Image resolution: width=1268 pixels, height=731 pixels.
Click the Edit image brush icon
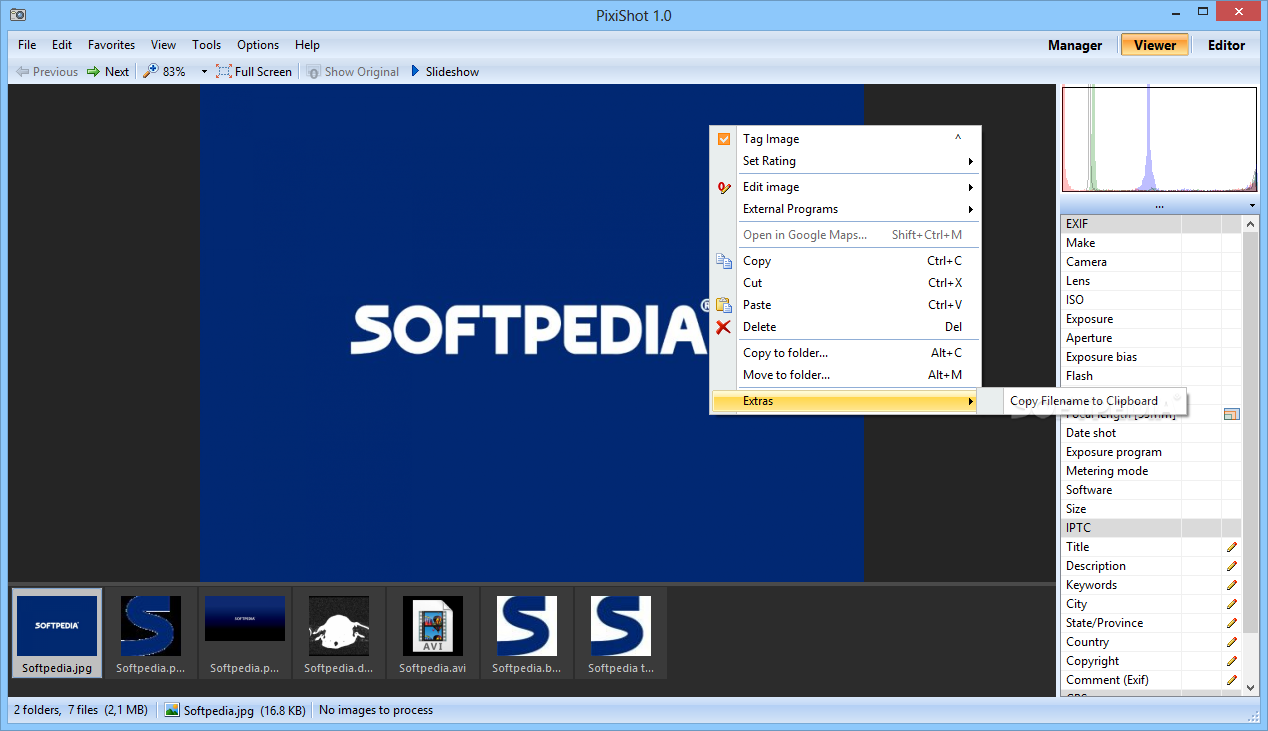pos(724,187)
